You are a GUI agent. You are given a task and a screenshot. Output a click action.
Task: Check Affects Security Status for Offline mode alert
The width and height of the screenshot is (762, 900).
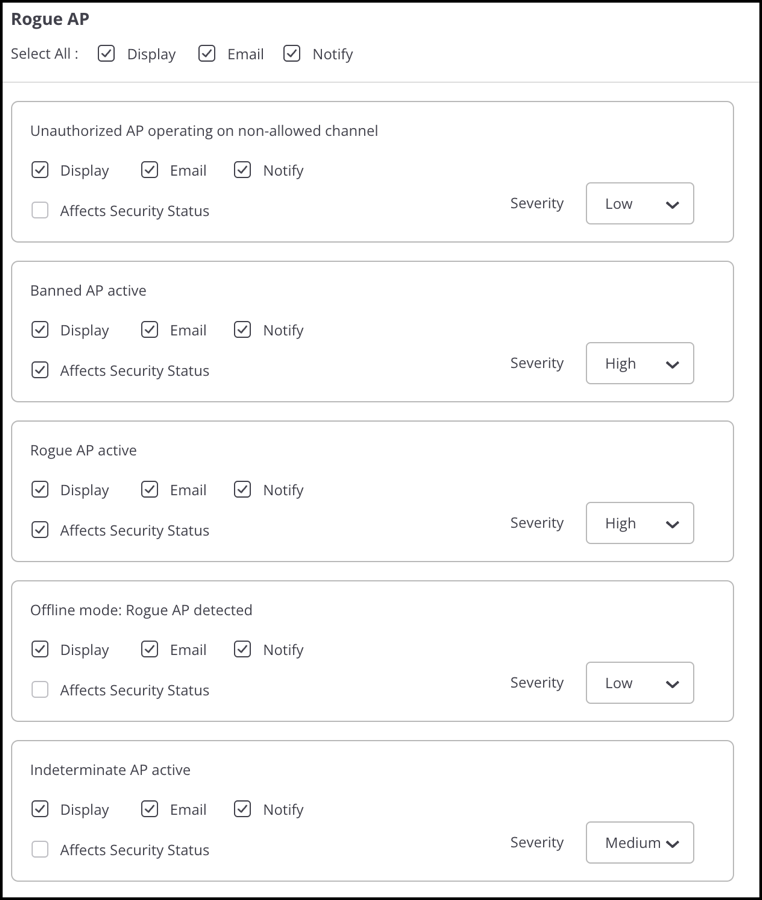click(40, 689)
